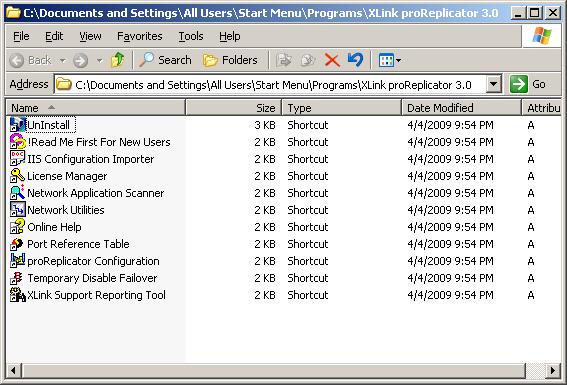Select the Temporary Disable Failover icon
Viewport: 567px width, 385px height.
point(17,278)
